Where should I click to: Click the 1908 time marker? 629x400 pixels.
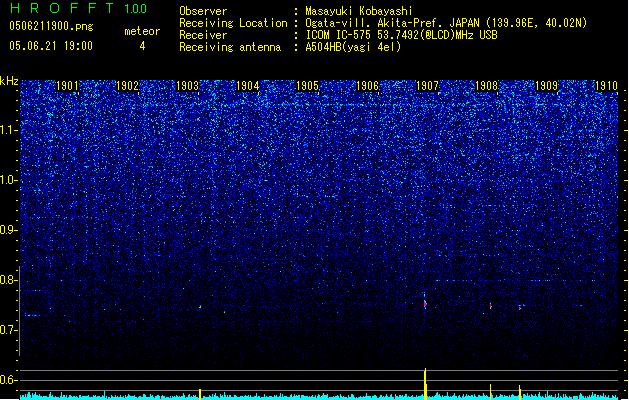487,85
